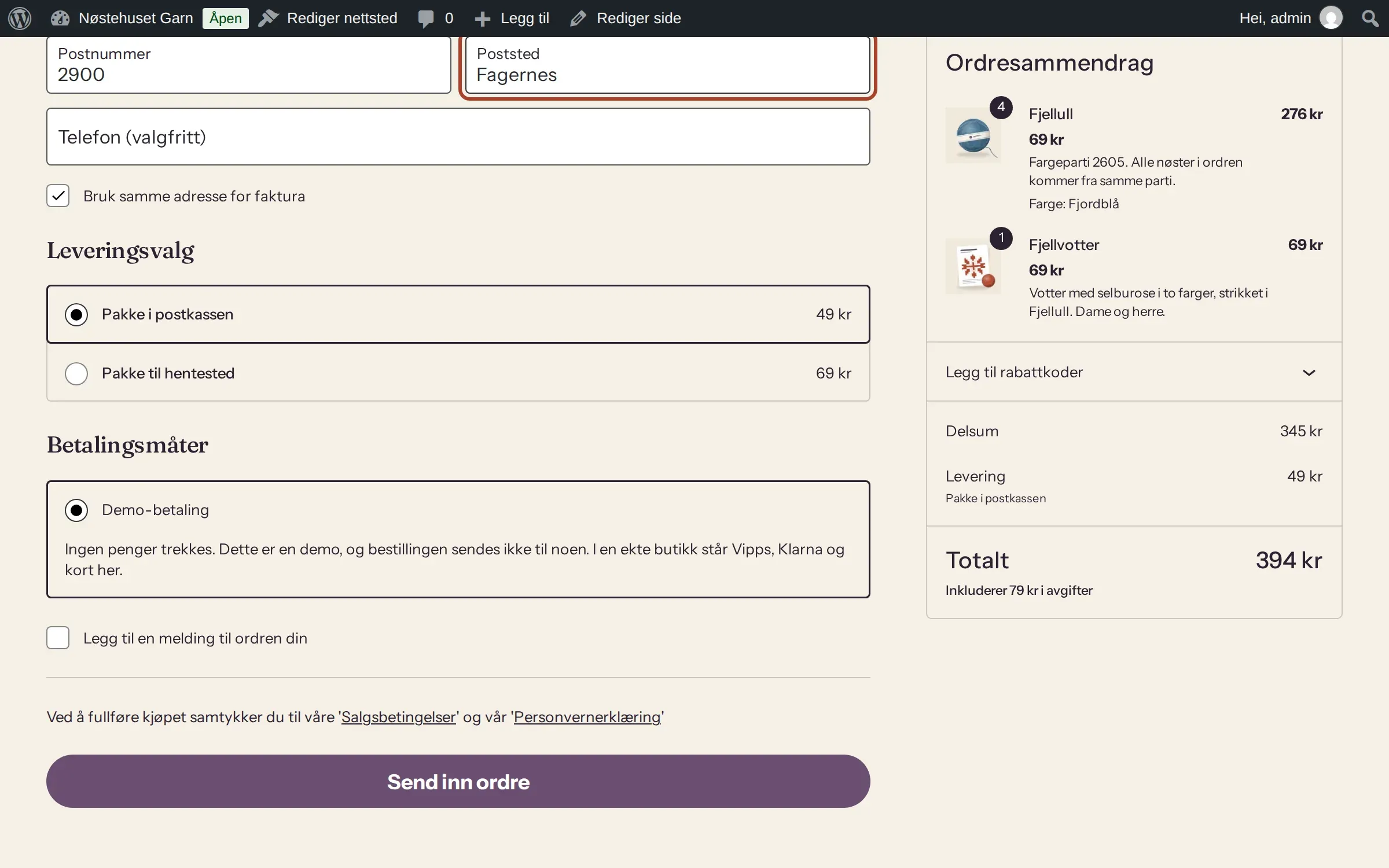This screenshot has width=1389, height=868.
Task: Click into the Poststed field
Action: click(668, 65)
